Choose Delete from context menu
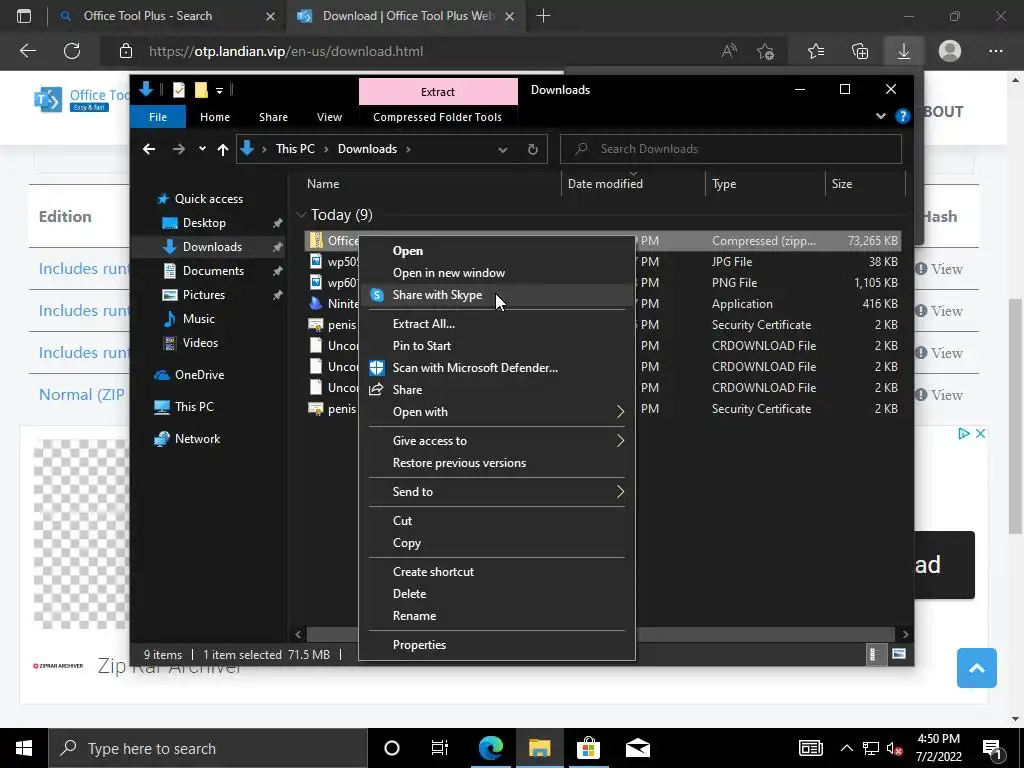Viewport: 1024px width, 768px height. (409, 594)
